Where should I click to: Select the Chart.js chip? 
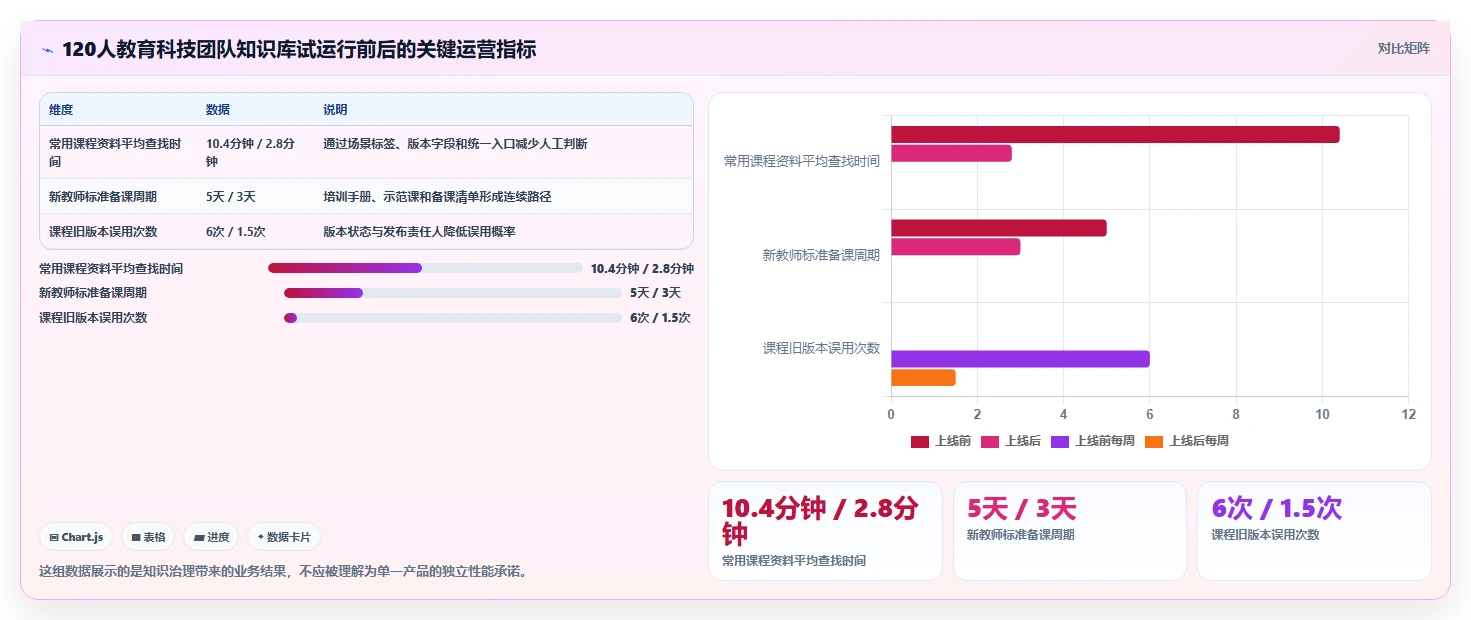click(77, 537)
